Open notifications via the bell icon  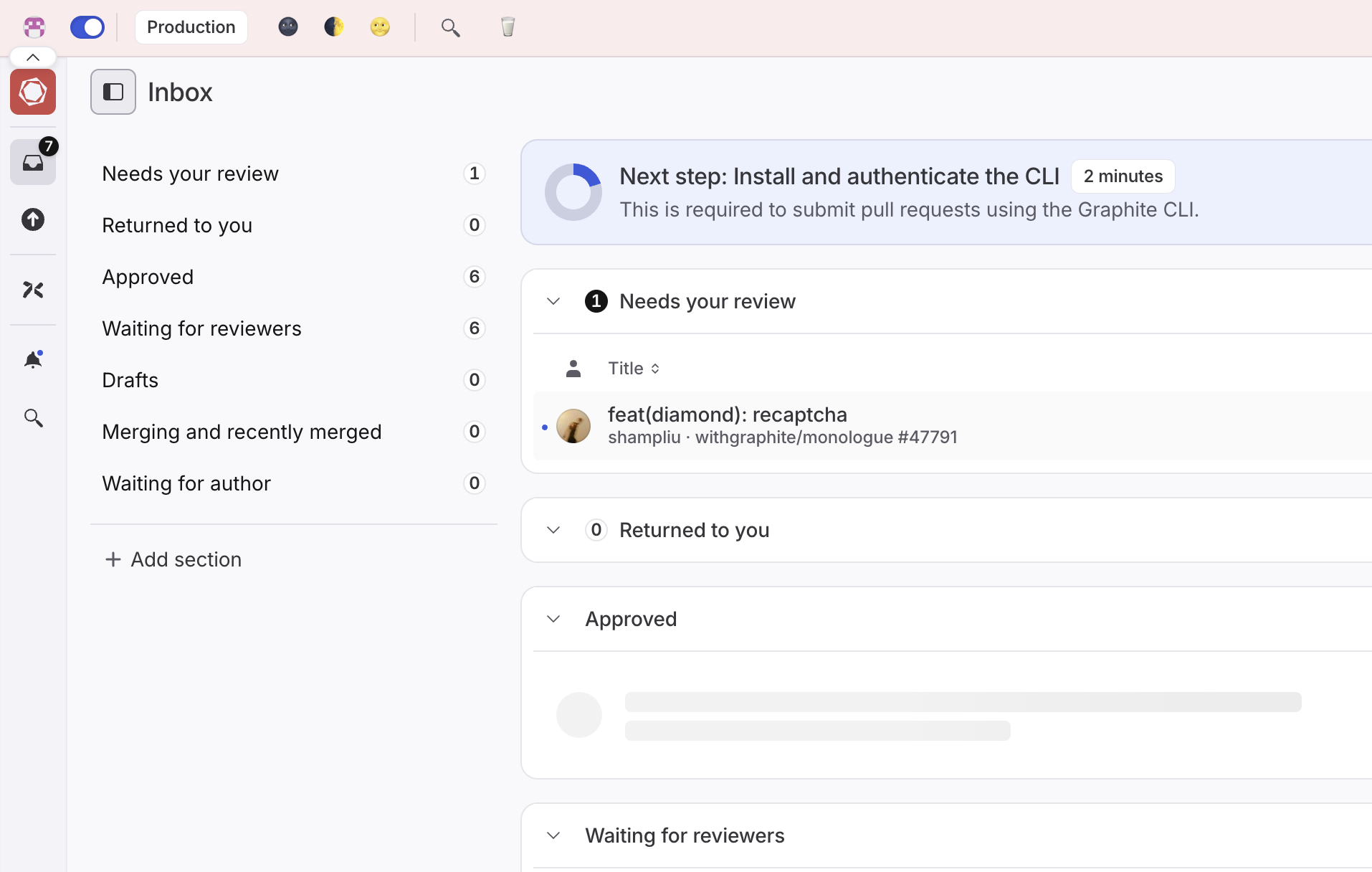click(x=33, y=359)
